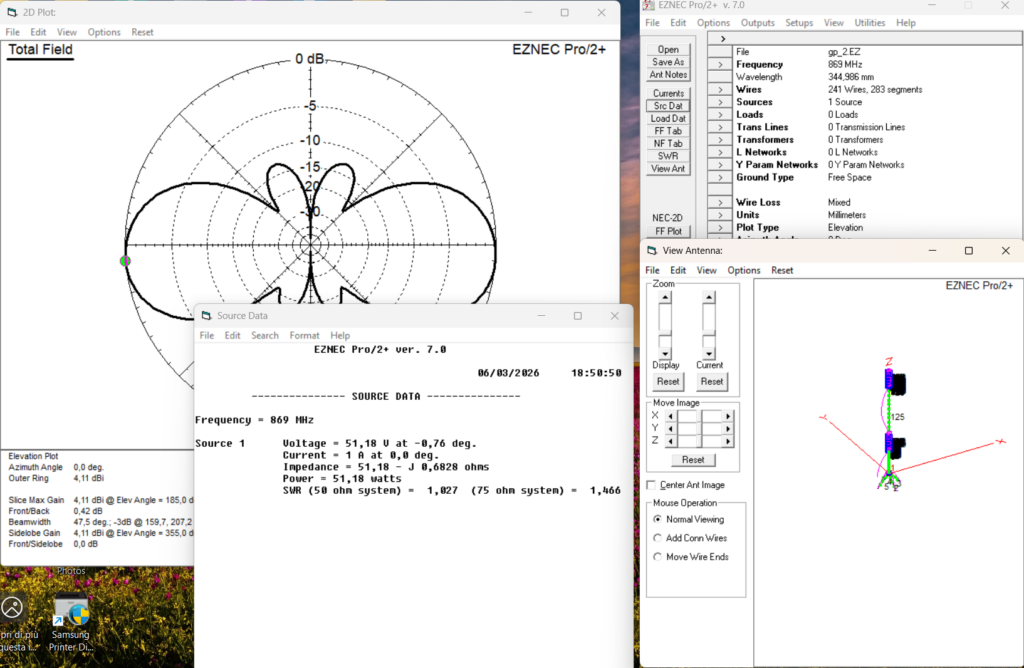Click Display zoom slider up arrow
Viewport: 1024px width, 668px height.
point(664,297)
